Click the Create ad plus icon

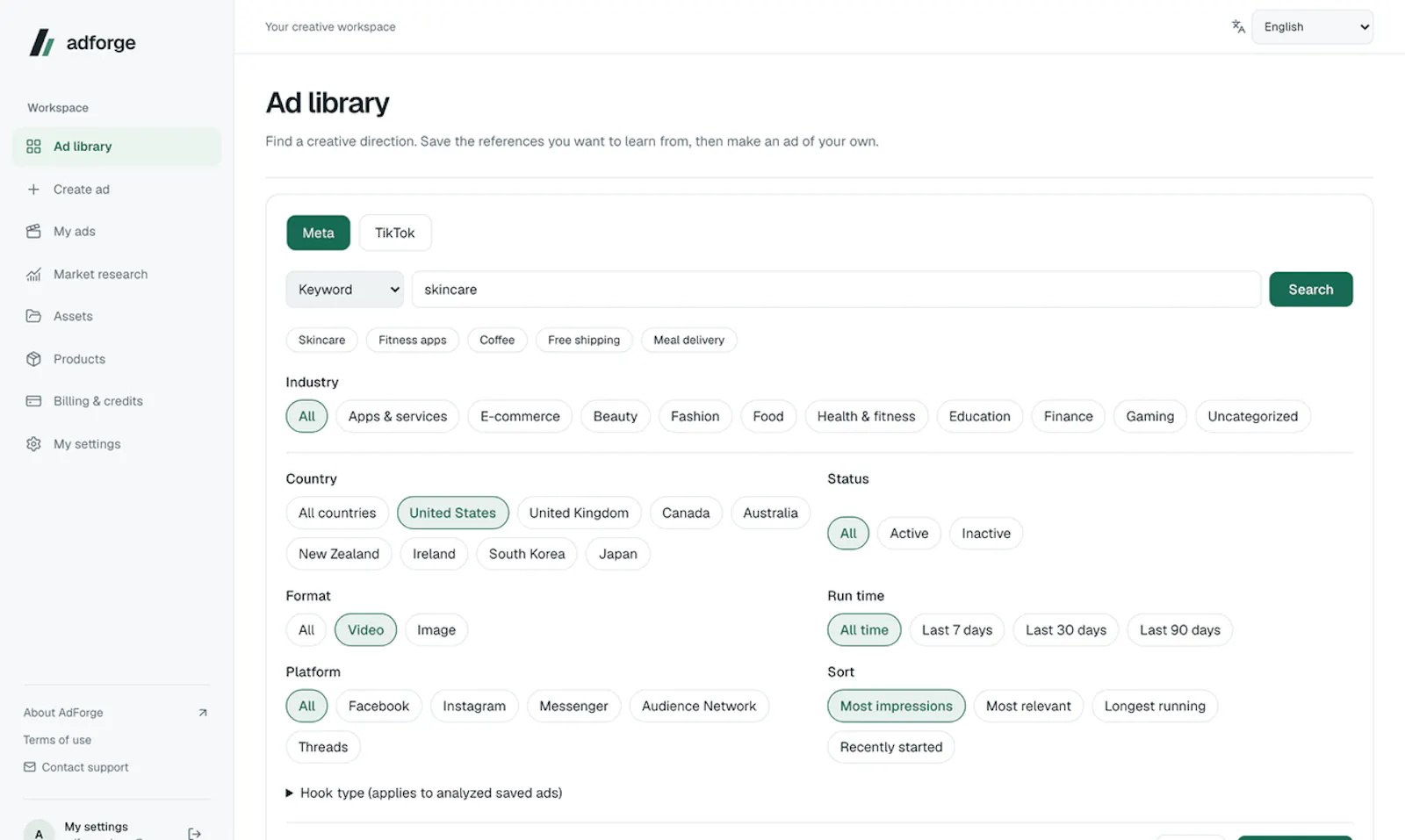33,190
